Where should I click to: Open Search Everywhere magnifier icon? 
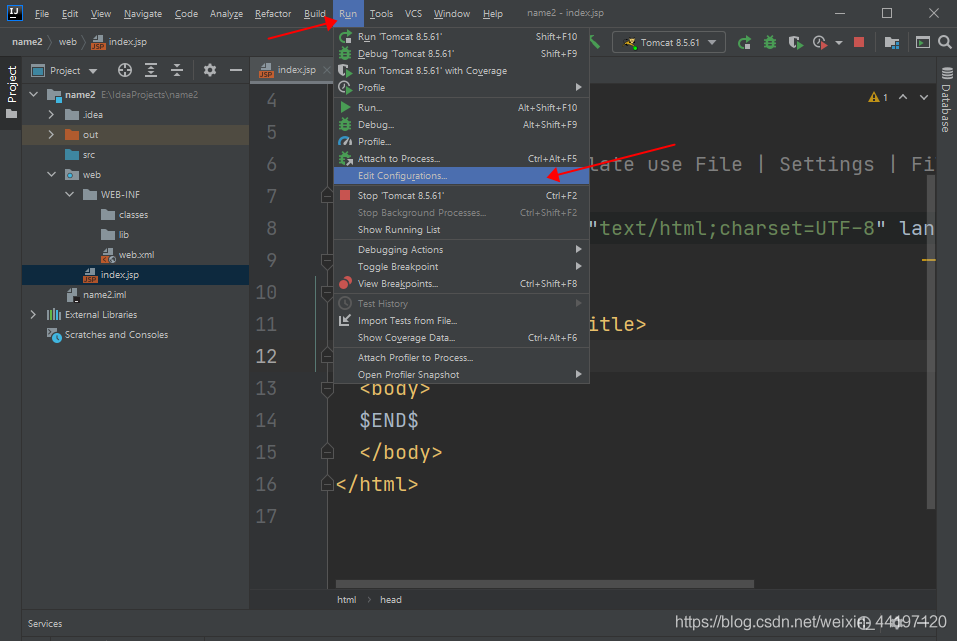[x=943, y=43]
